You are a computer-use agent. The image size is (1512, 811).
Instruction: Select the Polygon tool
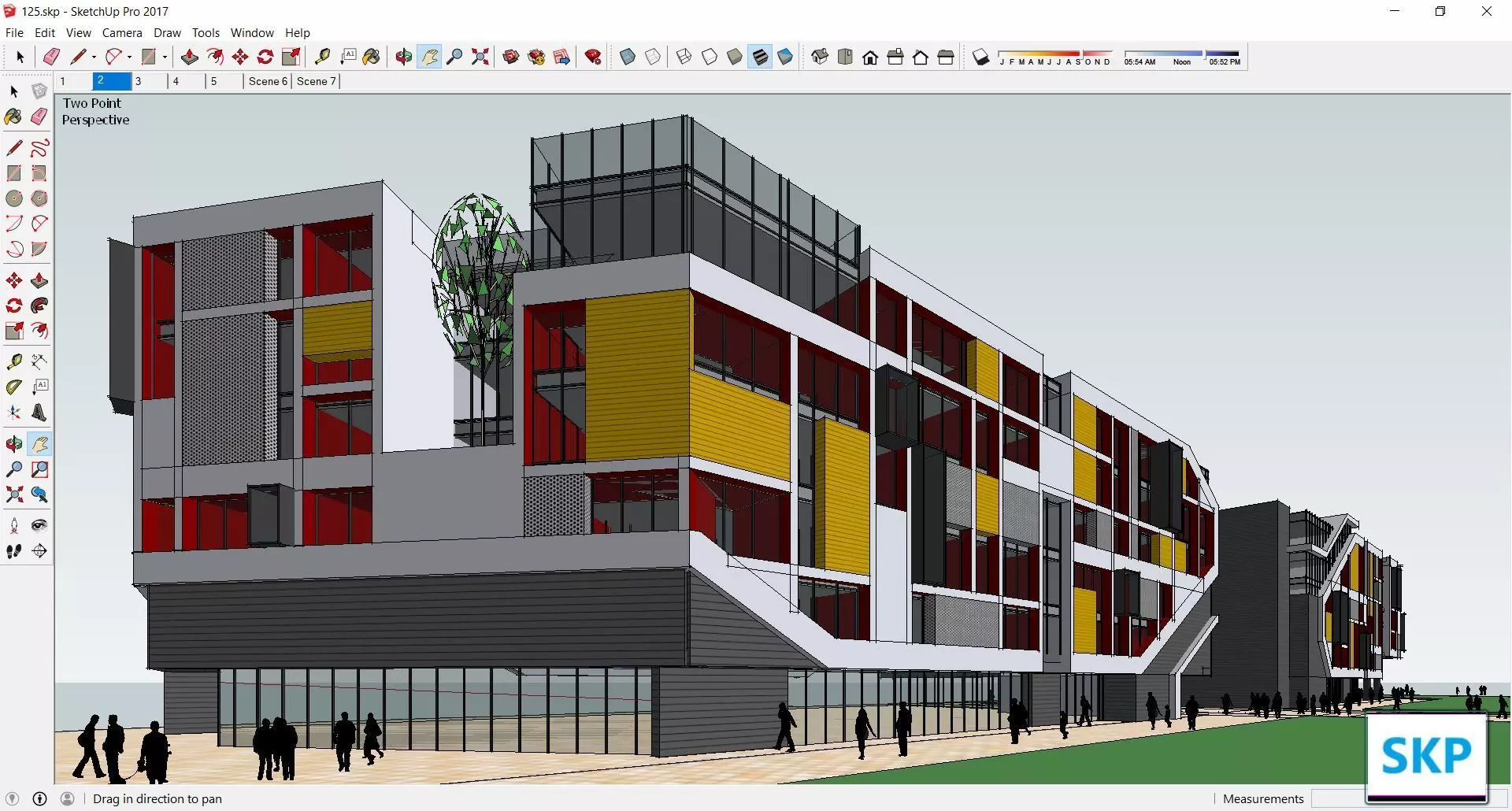[39, 198]
